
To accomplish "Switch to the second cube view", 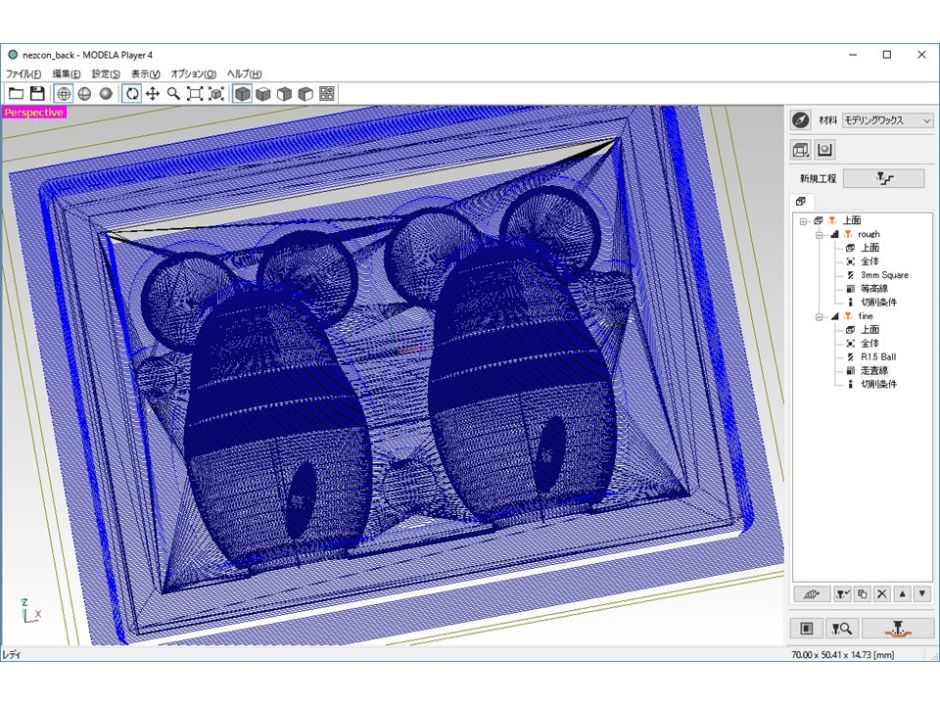I will coord(263,94).
